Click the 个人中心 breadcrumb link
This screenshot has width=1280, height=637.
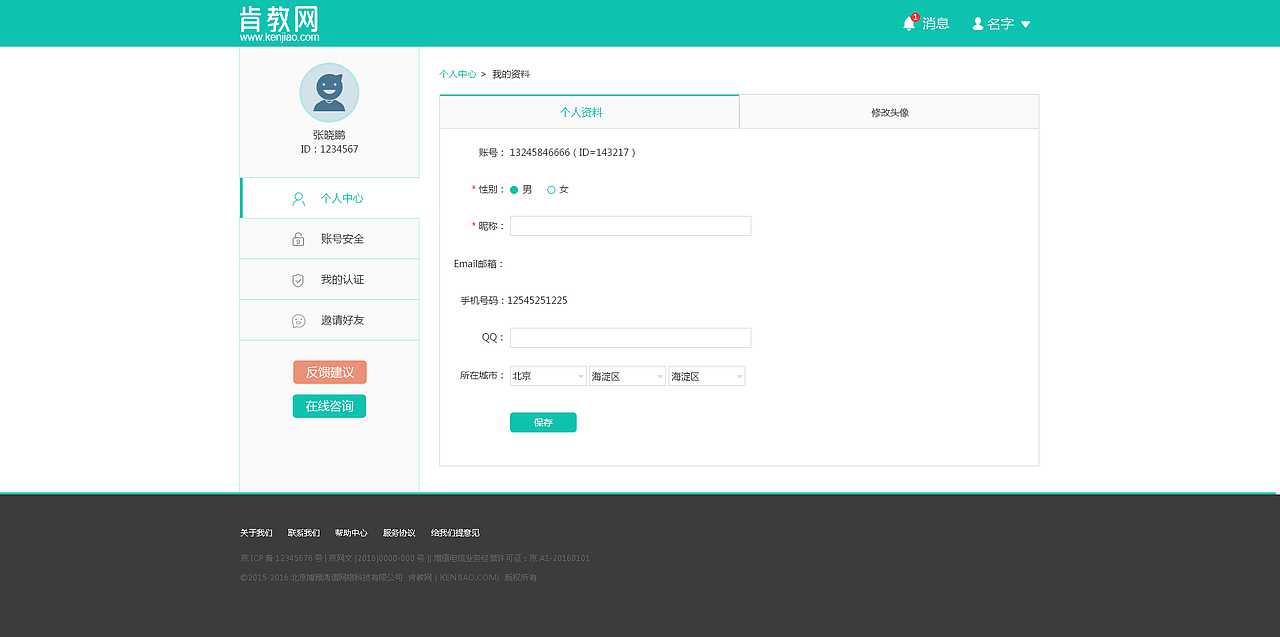[x=457, y=74]
